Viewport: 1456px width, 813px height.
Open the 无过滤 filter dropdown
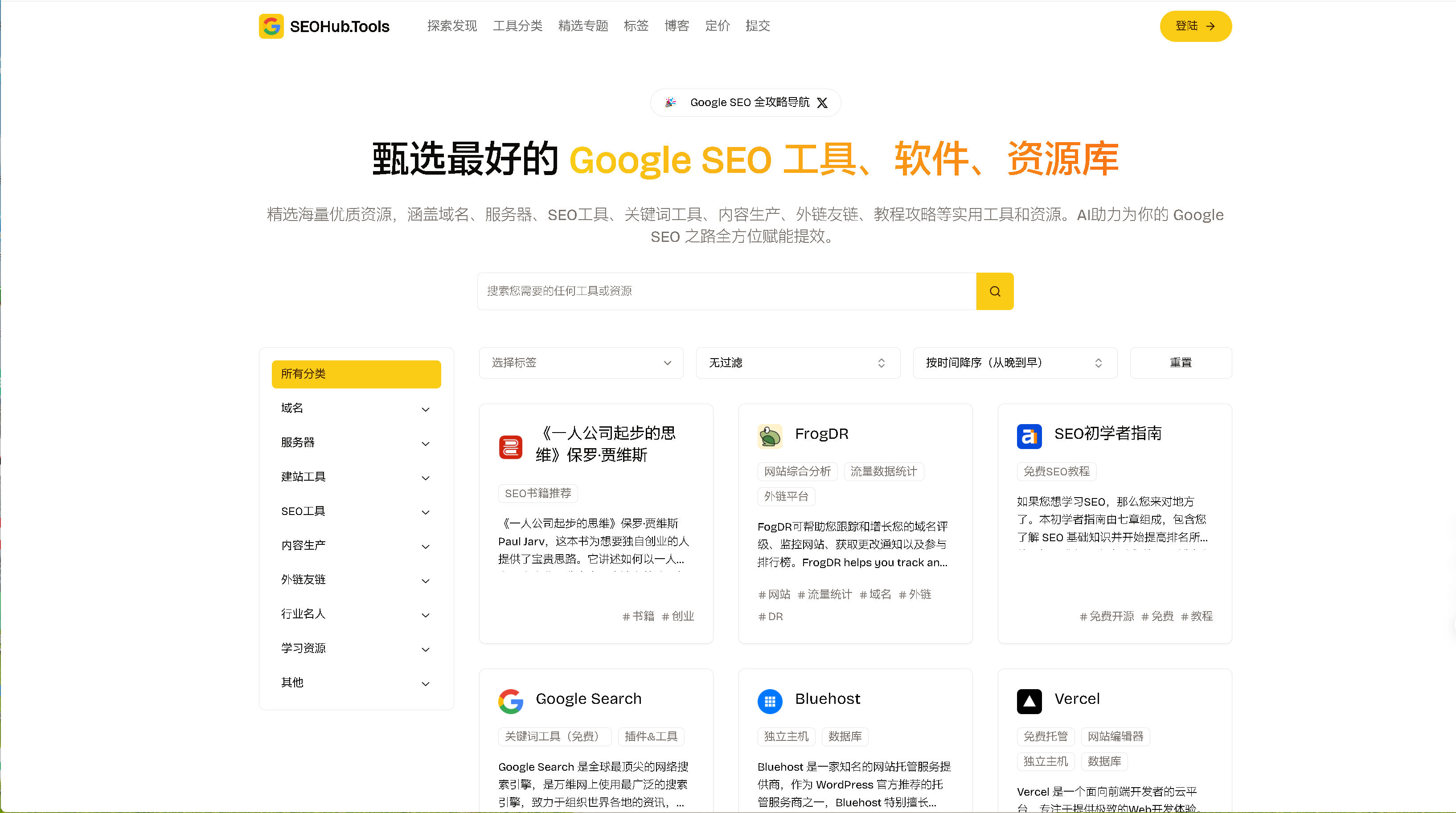[797, 363]
